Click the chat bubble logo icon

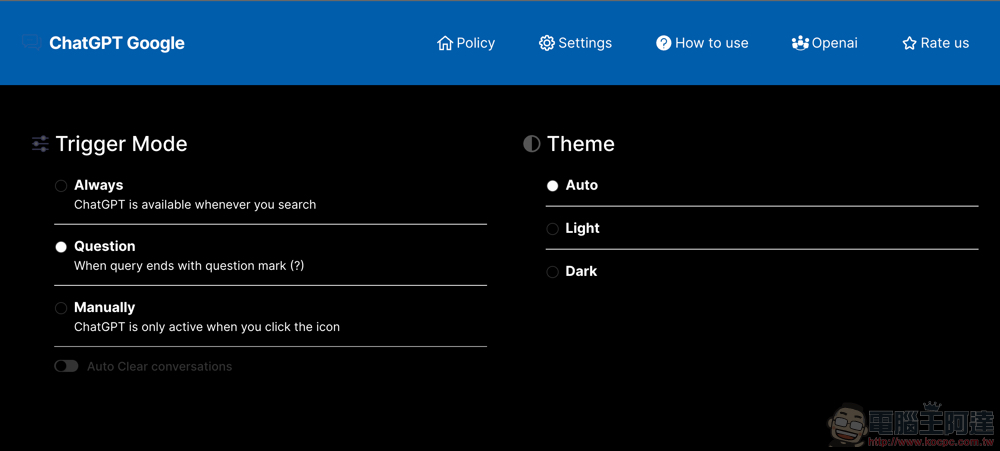[31, 43]
